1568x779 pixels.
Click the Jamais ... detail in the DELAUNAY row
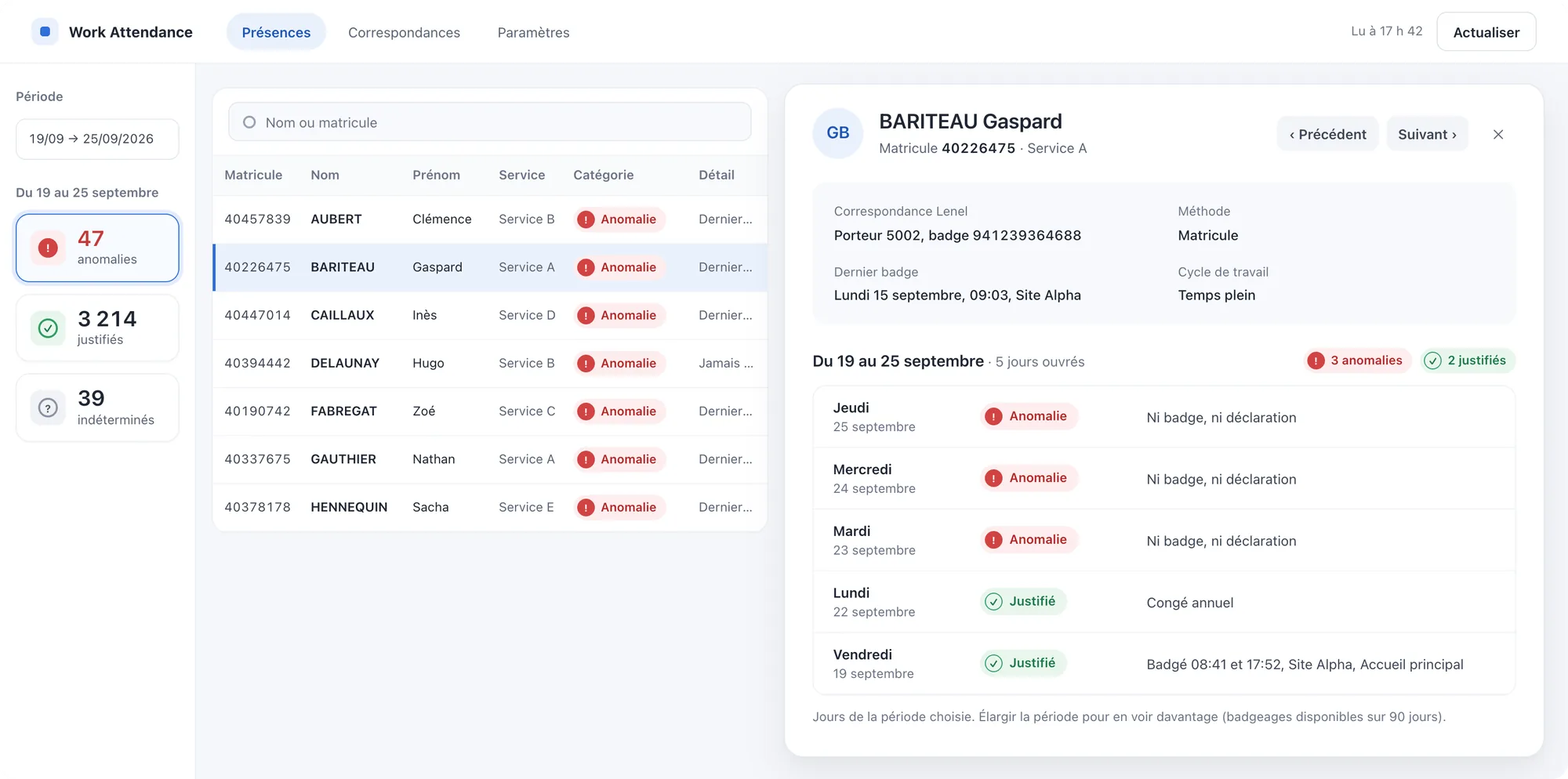point(726,364)
